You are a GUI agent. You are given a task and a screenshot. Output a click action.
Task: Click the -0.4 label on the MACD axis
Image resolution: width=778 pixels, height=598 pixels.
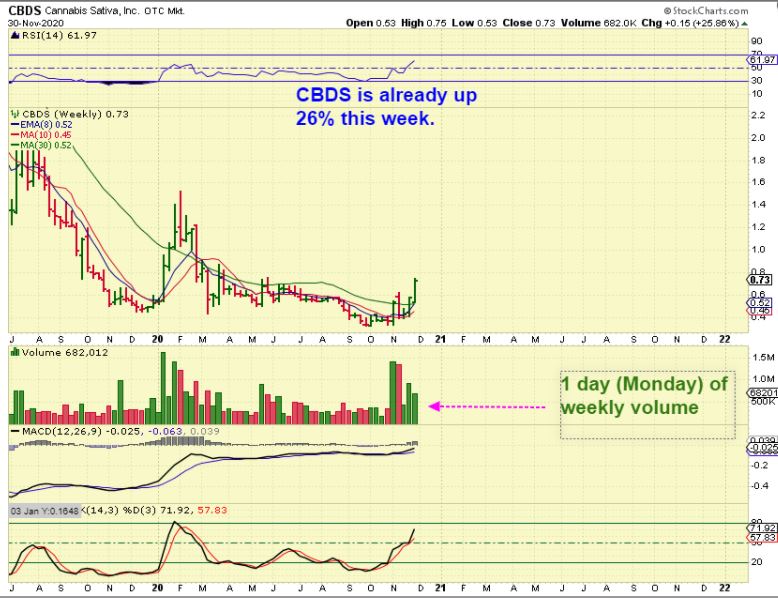click(x=758, y=485)
